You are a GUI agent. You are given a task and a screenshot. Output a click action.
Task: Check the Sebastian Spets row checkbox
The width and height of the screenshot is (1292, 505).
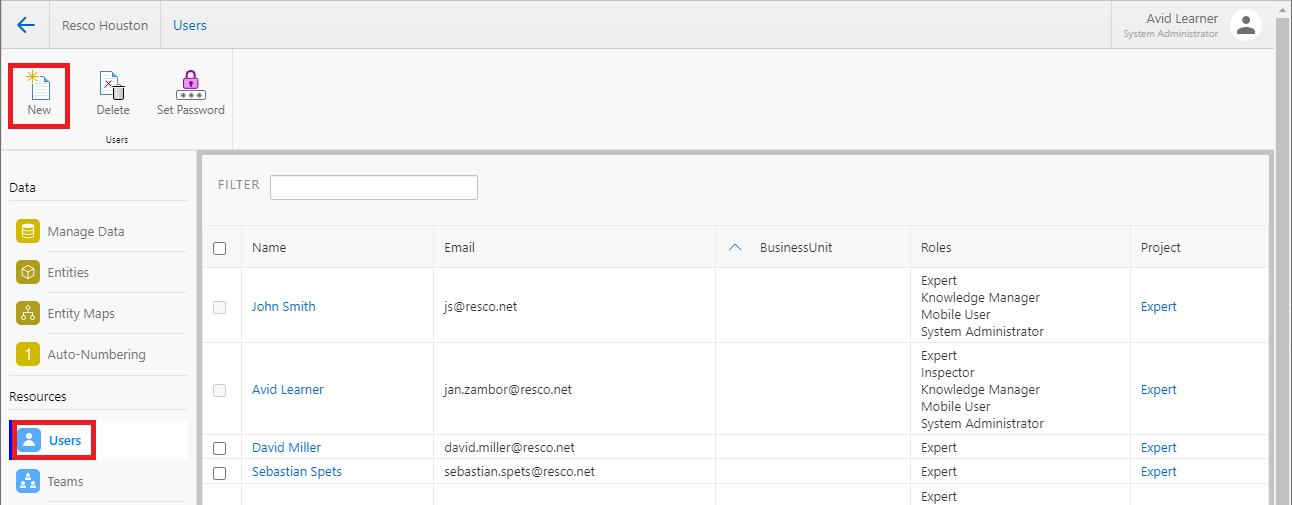(220, 472)
